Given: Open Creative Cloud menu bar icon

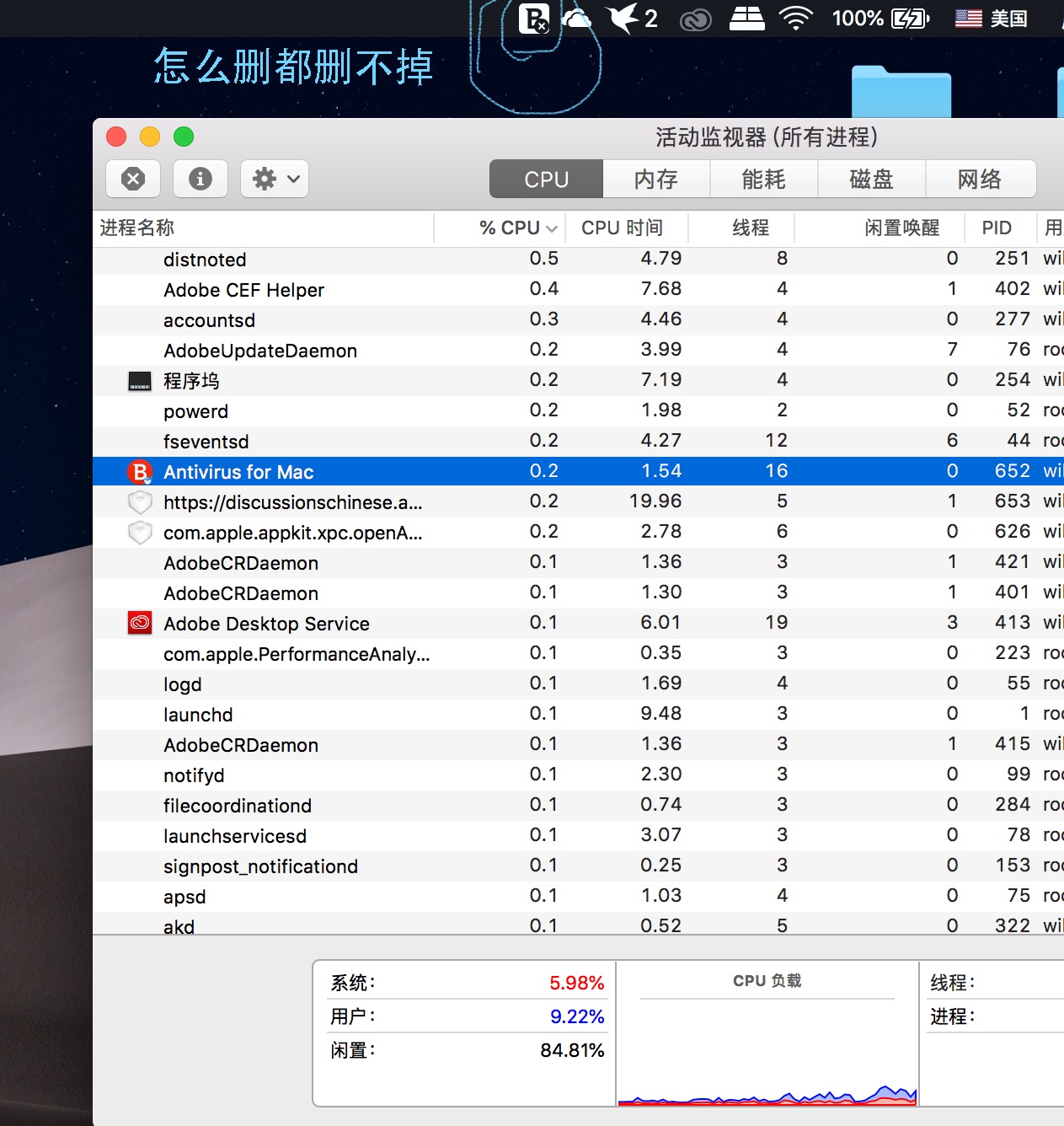Looking at the screenshot, I should click(x=696, y=19).
